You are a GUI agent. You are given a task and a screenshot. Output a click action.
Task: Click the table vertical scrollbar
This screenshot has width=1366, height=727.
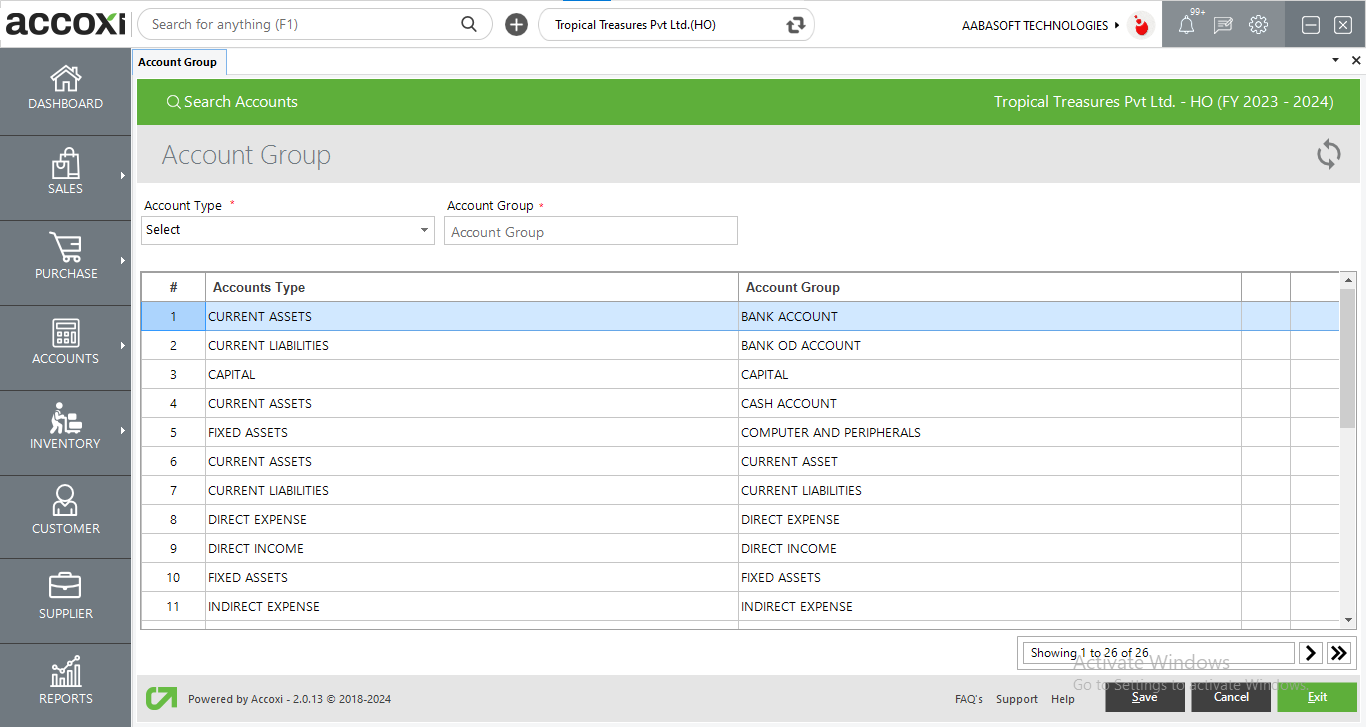pos(1347,360)
